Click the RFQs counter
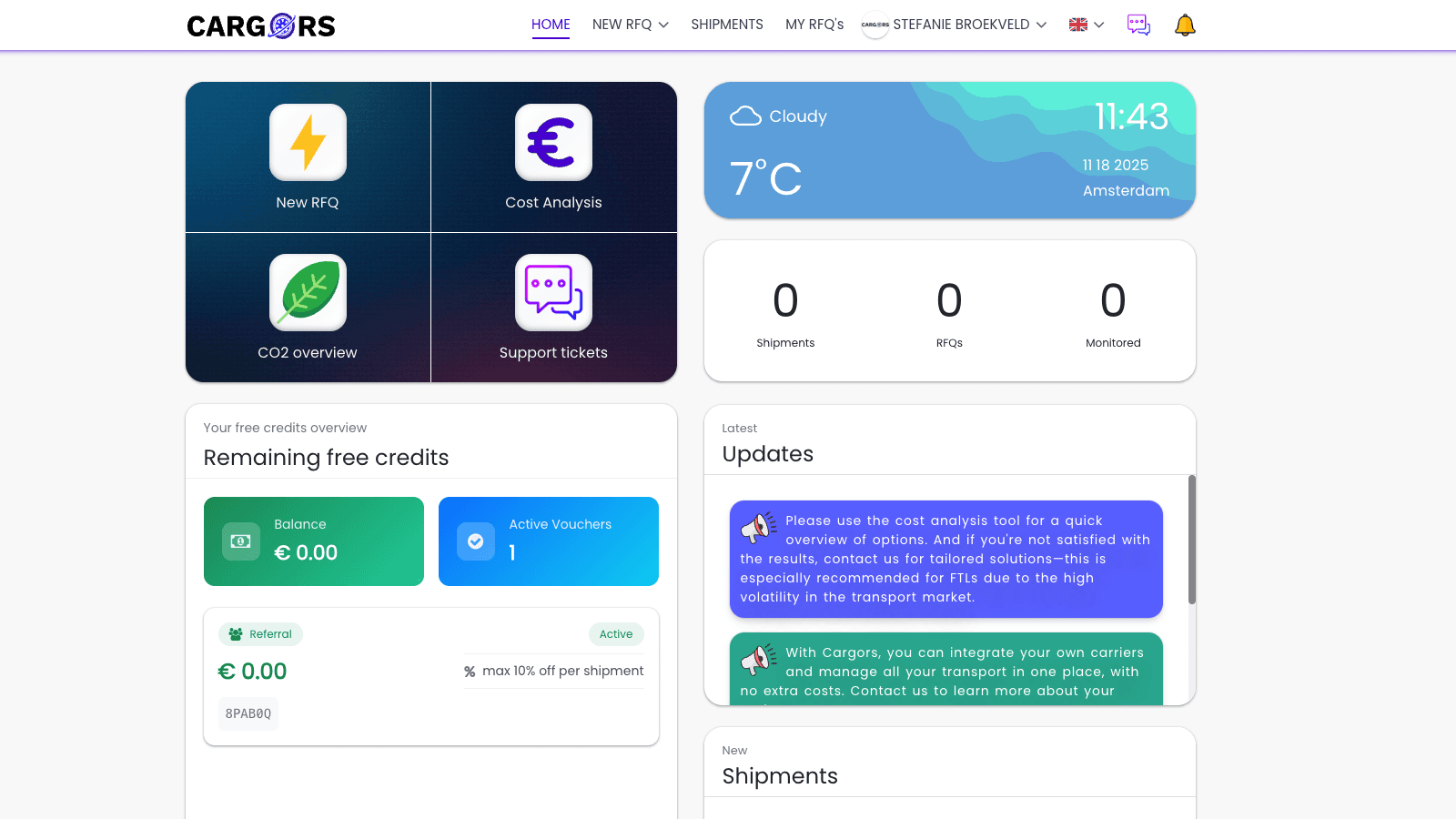 pos(949,314)
